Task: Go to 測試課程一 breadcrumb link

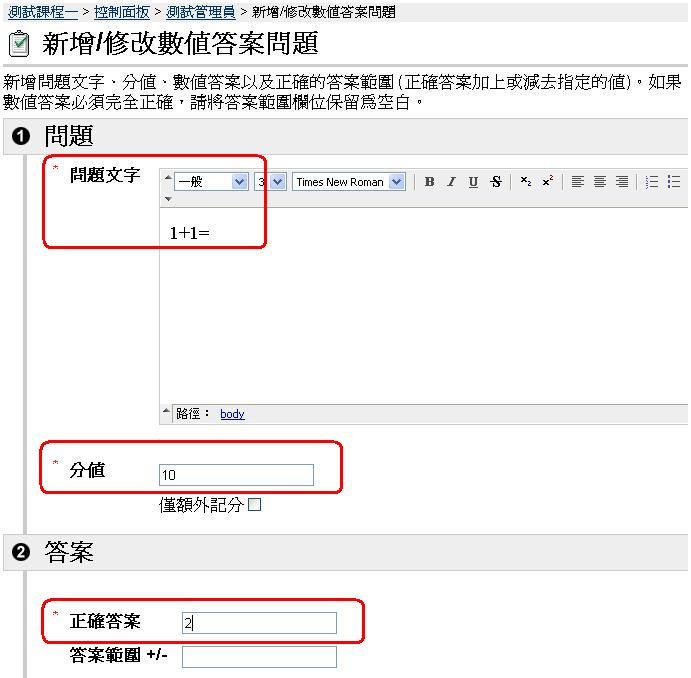Action: pyautogui.click(x=43, y=12)
